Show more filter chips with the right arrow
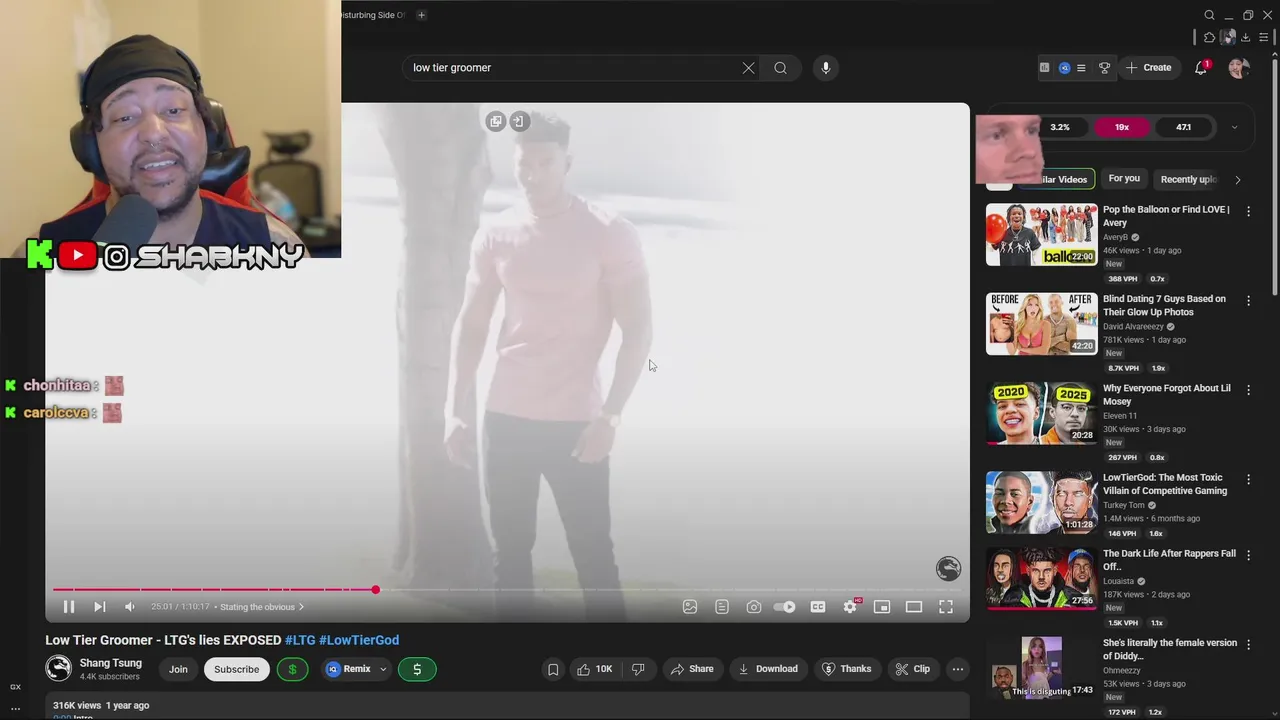 pyautogui.click(x=1238, y=180)
